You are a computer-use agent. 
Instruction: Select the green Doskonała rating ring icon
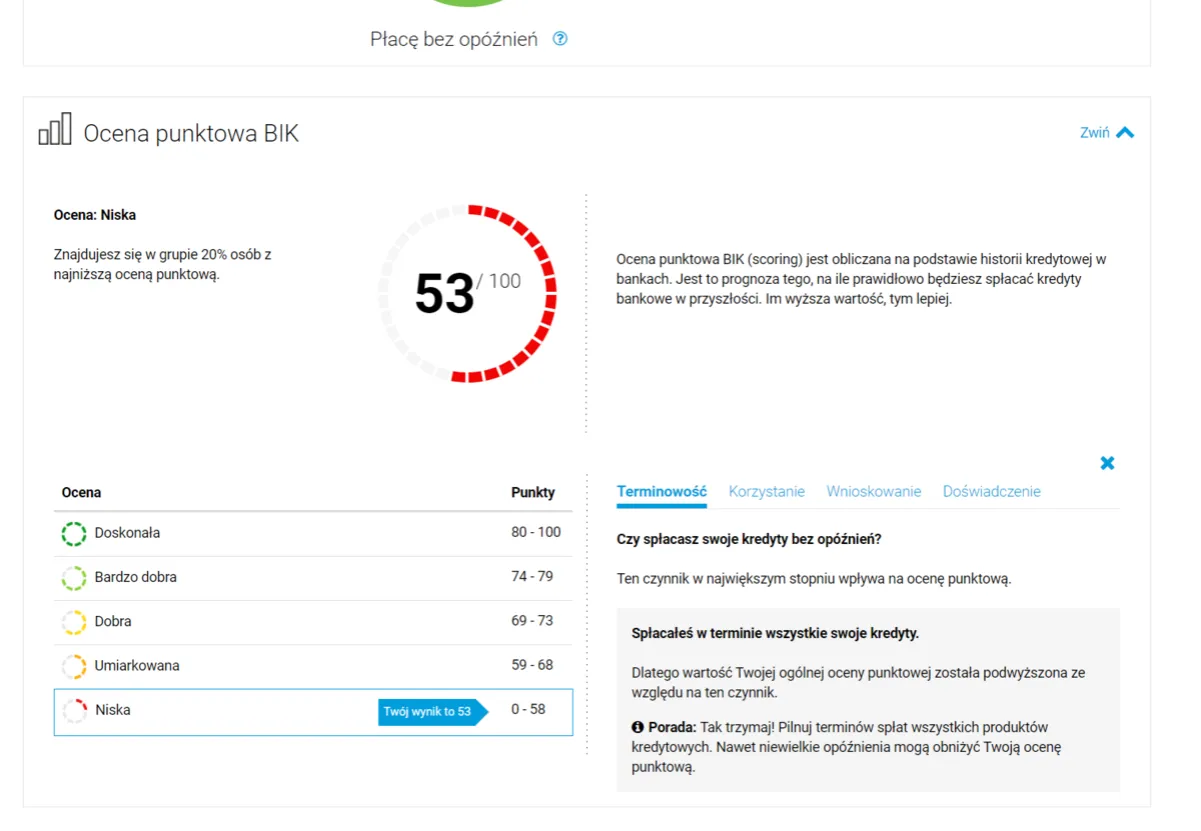tap(74, 533)
